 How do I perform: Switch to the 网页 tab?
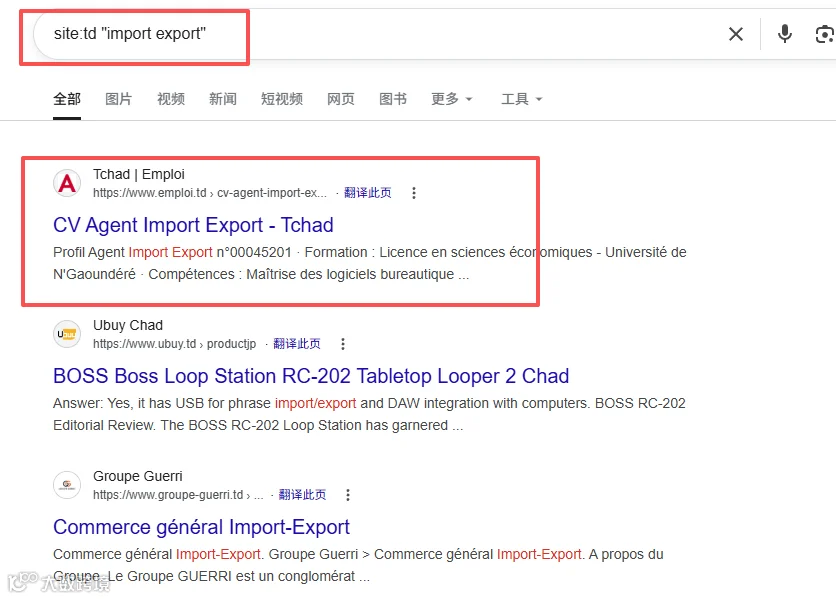341,99
